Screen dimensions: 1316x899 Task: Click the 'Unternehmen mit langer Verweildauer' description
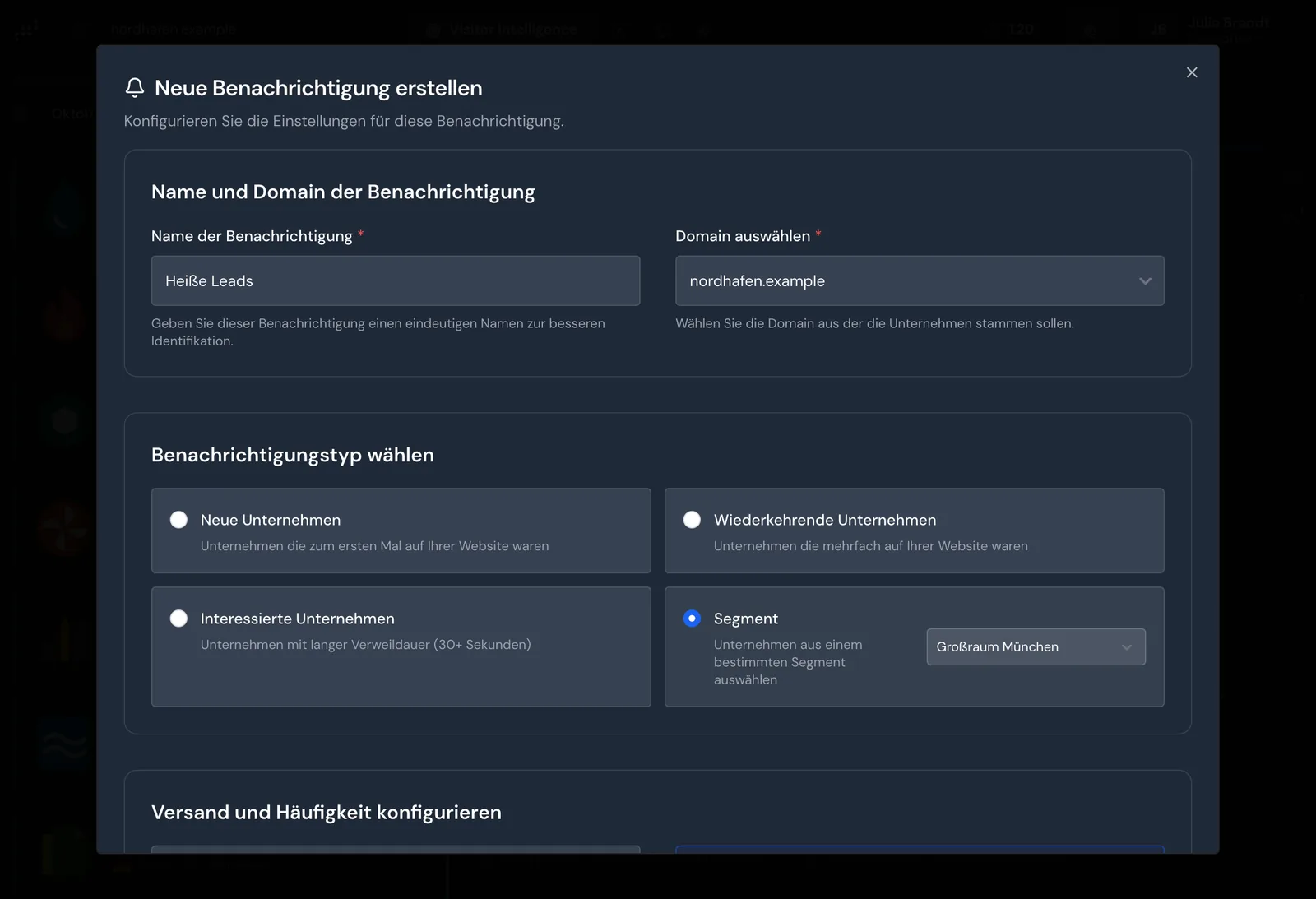(x=366, y=644)
